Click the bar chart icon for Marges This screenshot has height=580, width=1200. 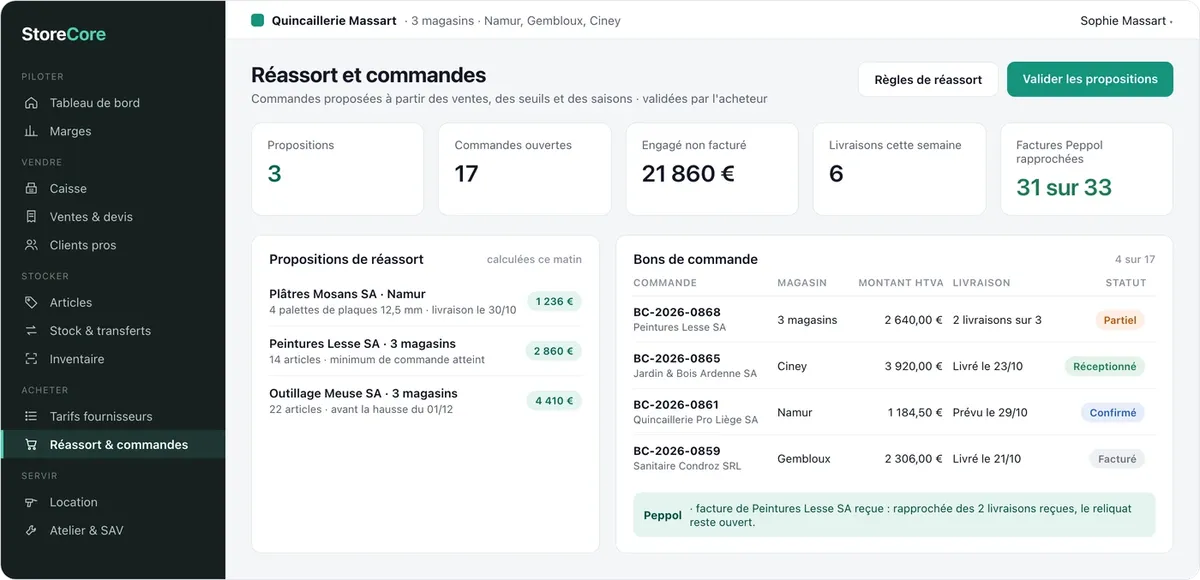(31, 131)
